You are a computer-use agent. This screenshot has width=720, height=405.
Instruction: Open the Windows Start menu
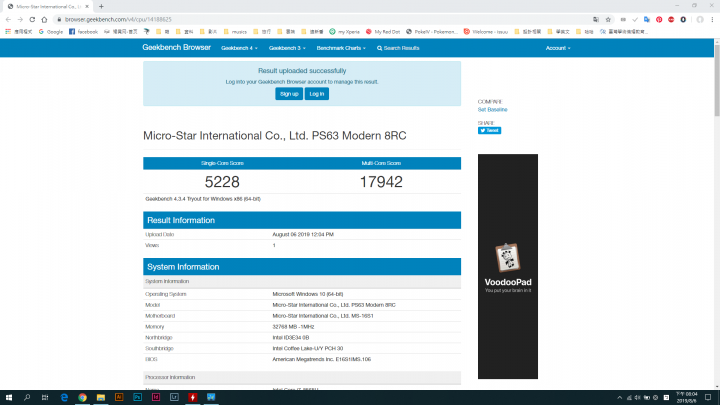coord(9,397)
